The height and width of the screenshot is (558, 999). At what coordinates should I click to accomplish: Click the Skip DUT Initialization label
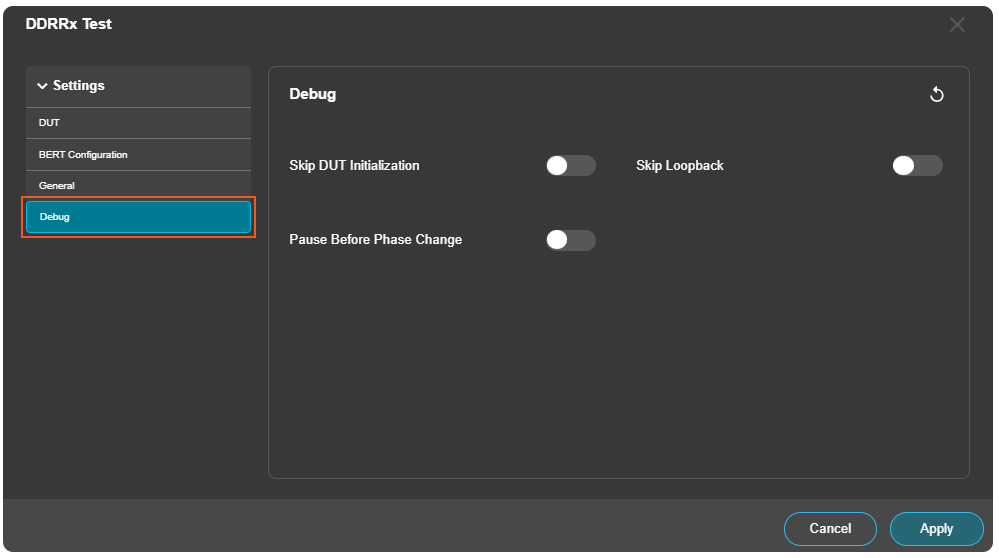coord(354,166)
